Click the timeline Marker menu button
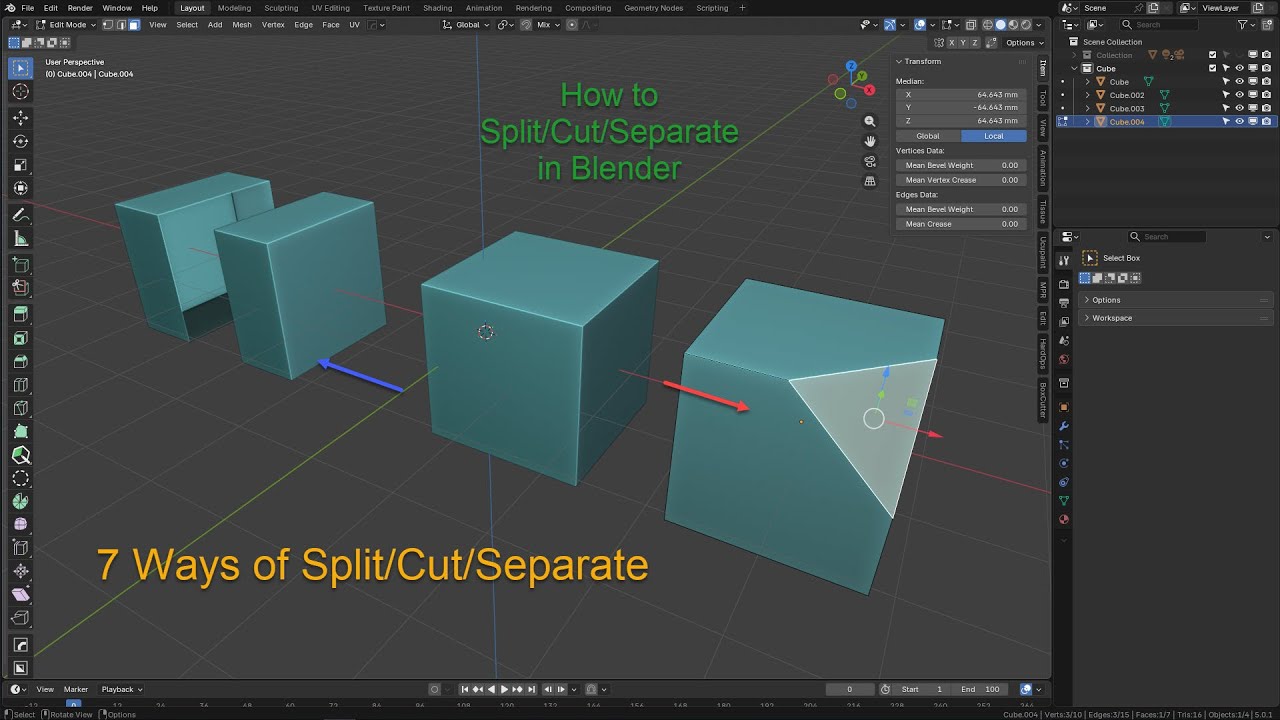The width and height of the screenshot is (1280, 720). [x=76, y=689]
